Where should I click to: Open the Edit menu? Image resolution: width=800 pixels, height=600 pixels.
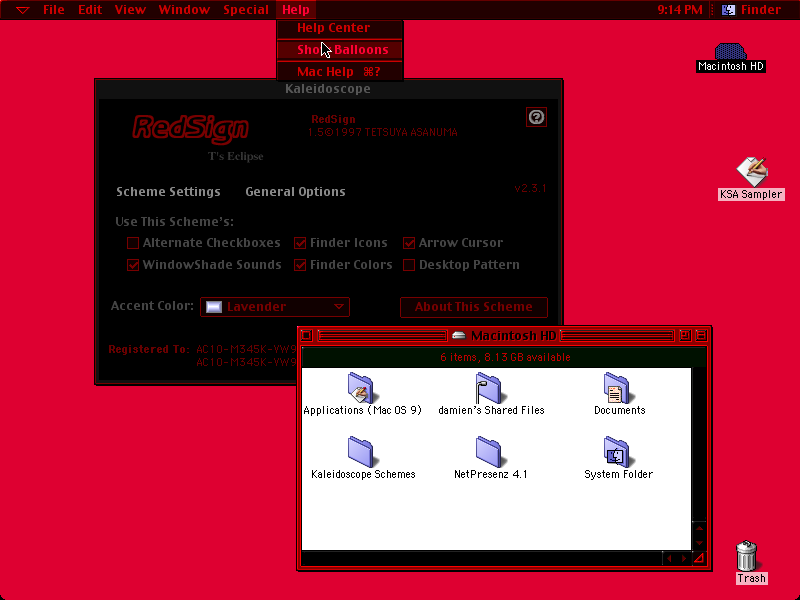(90, 10)
